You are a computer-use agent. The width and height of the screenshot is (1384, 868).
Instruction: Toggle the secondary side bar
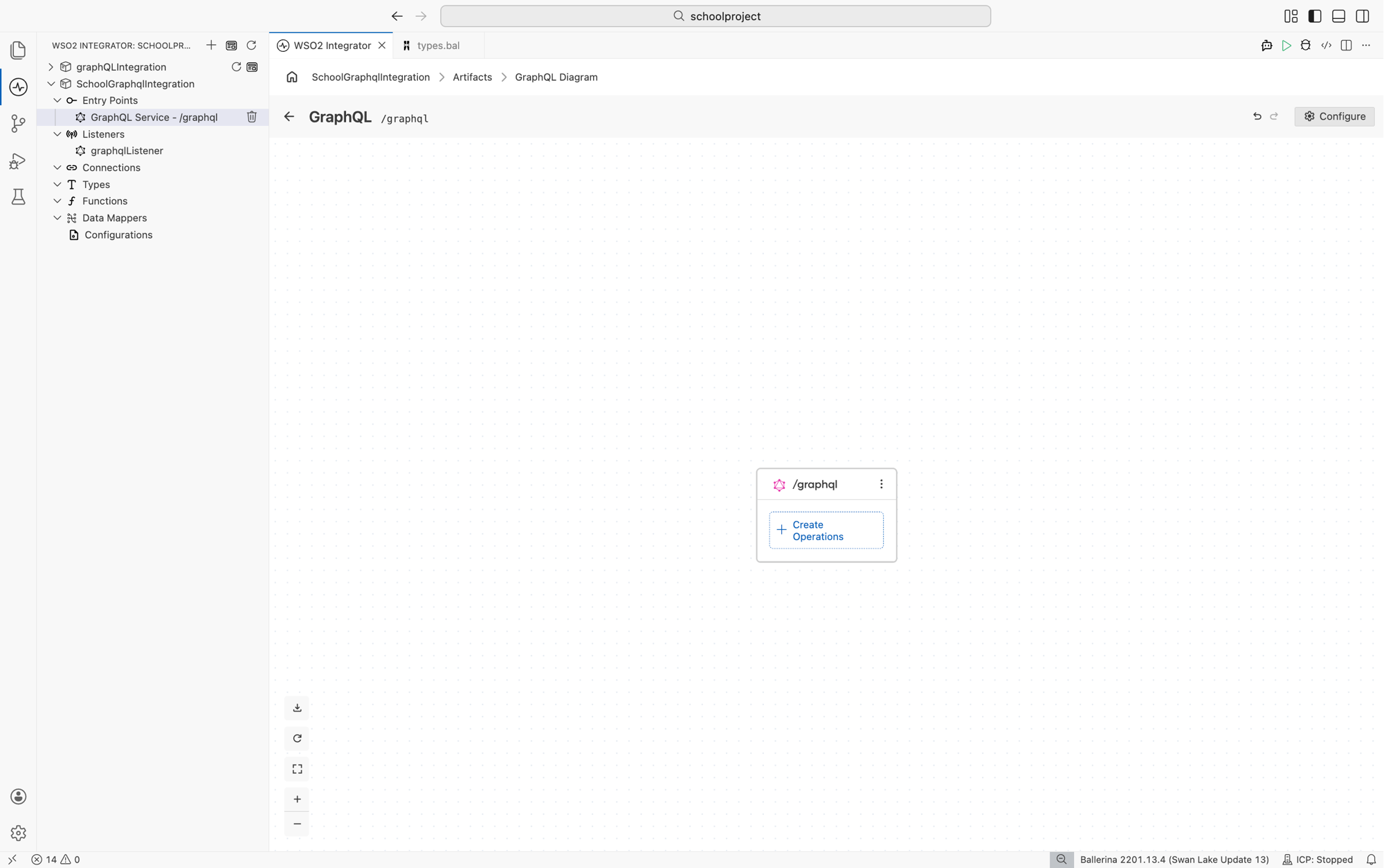point(1362,17)
